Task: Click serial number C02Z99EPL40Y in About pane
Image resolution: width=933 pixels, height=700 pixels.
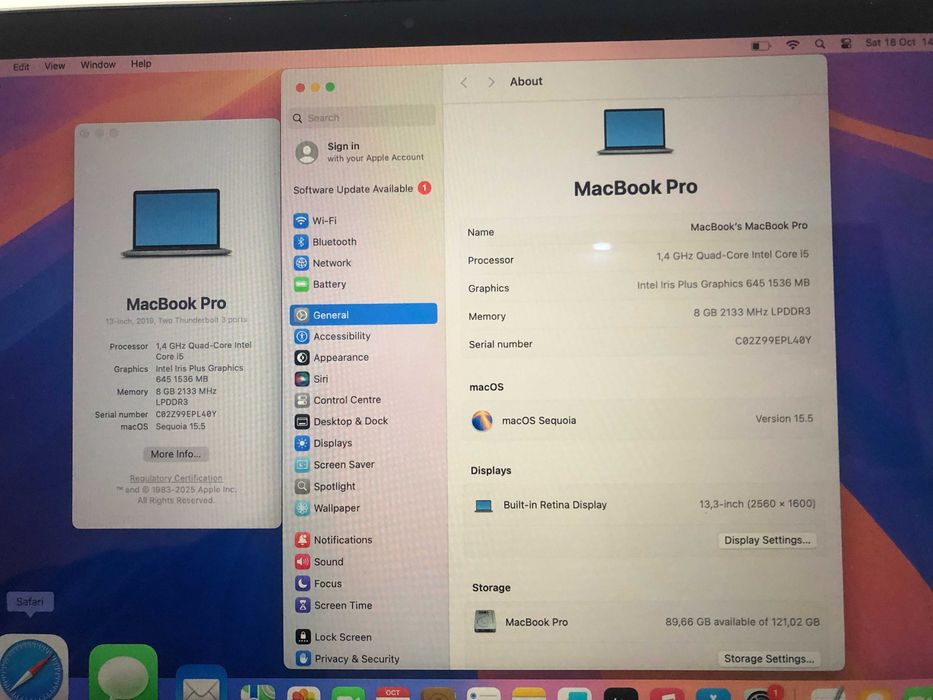Action: coord(772,340)
